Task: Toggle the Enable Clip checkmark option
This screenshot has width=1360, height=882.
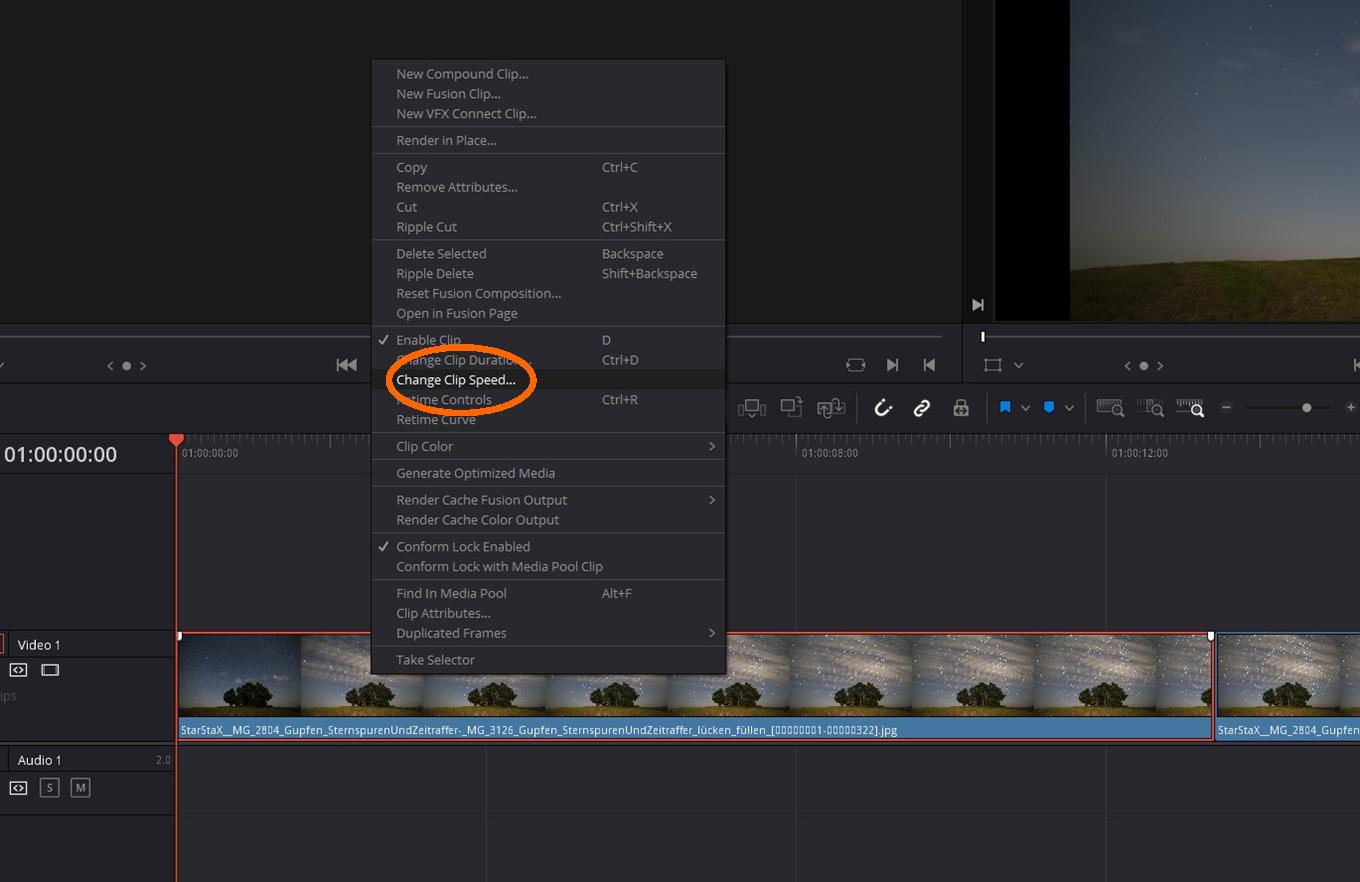Action: pyautogui.click(x=428, y=340)
